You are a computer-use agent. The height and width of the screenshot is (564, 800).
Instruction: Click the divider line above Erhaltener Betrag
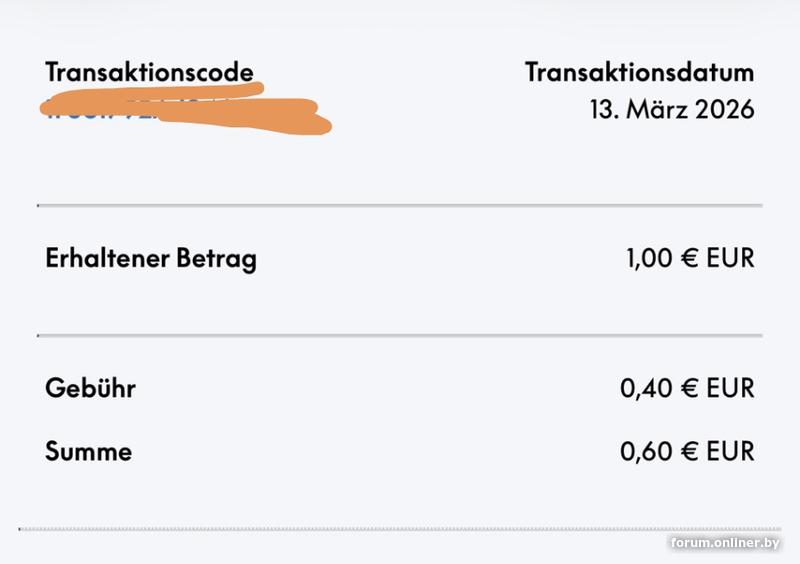point(400,205)
